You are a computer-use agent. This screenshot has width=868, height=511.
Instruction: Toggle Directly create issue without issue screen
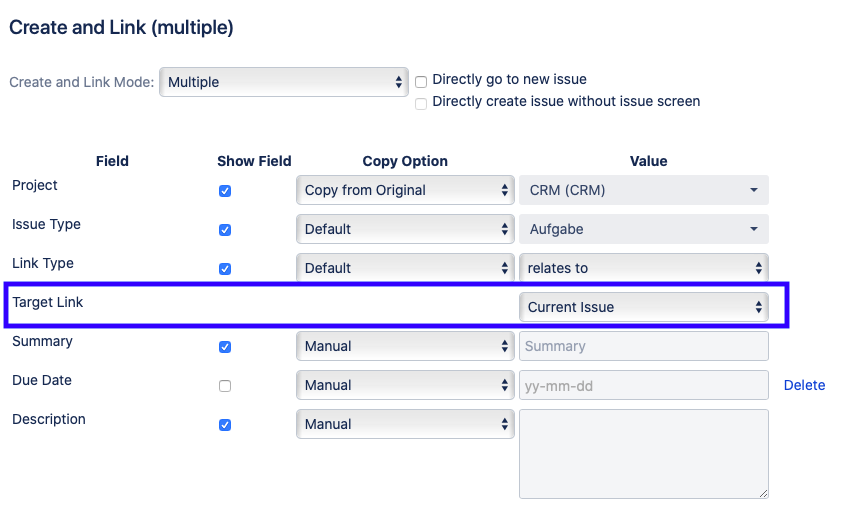(421, 103)
